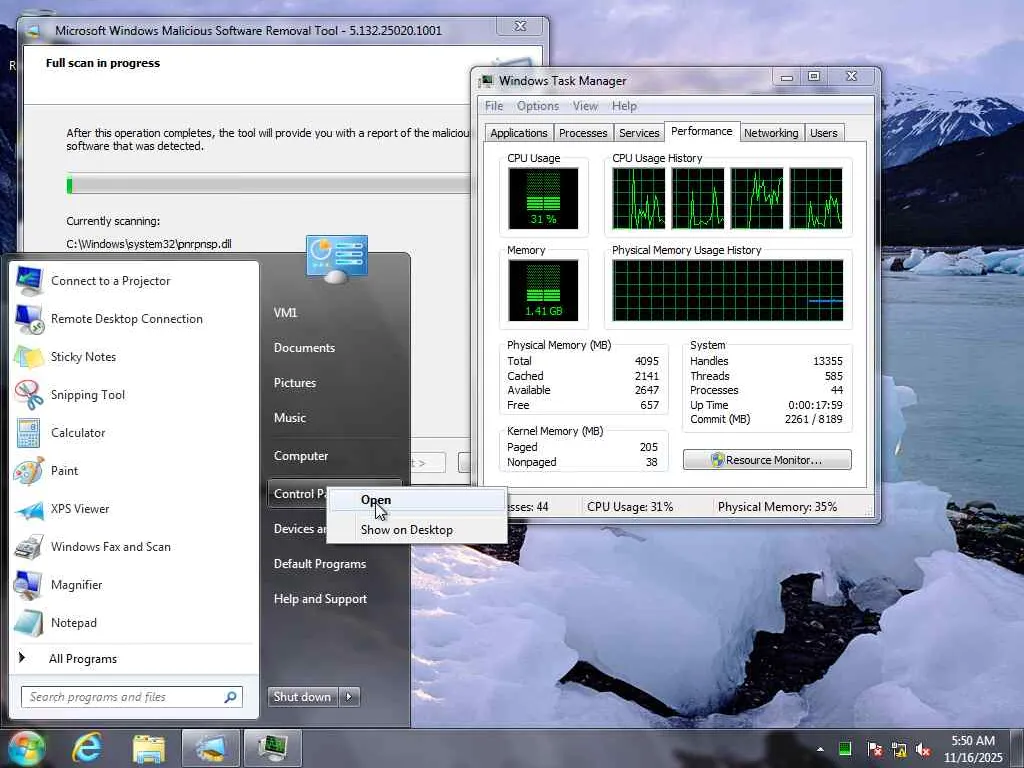
Task: Launch Snipping Tool scissors icon
Action: click(x=29, y=394)
